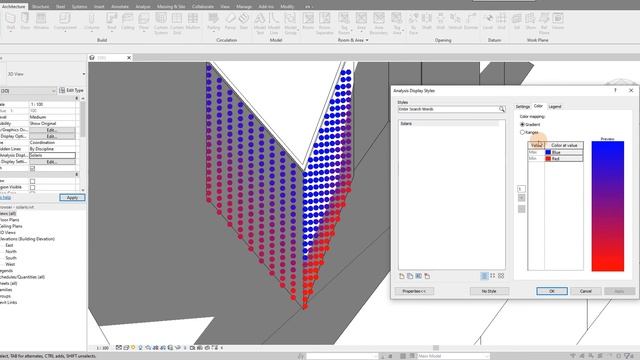Screen dimensions: 640x360
Task: Click the search magnifier icon in Styles
Action: click(502, 109)
